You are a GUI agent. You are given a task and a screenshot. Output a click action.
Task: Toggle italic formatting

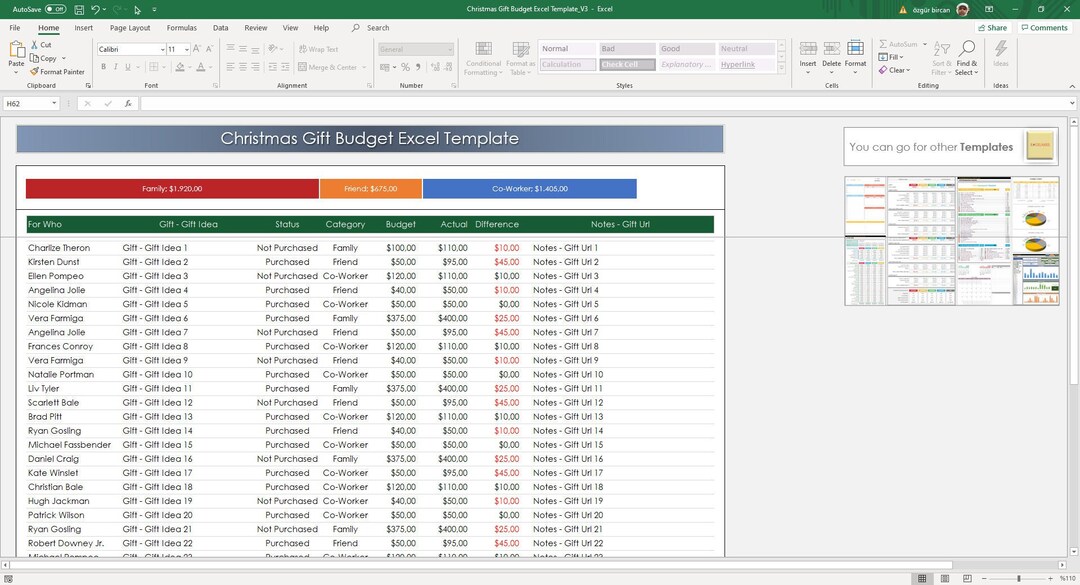click(116, 66)
